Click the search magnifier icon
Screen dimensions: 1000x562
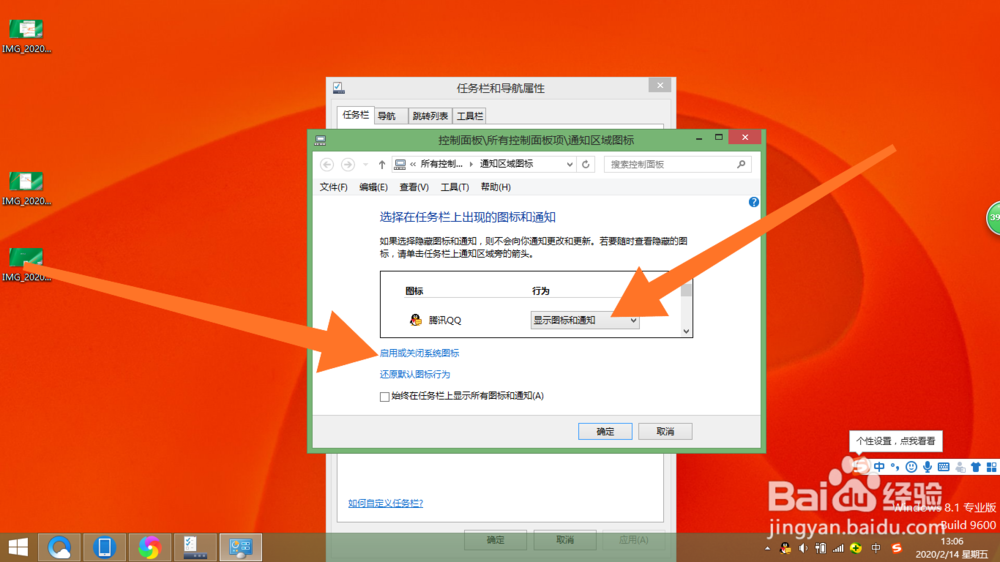(x=741, y=165)
